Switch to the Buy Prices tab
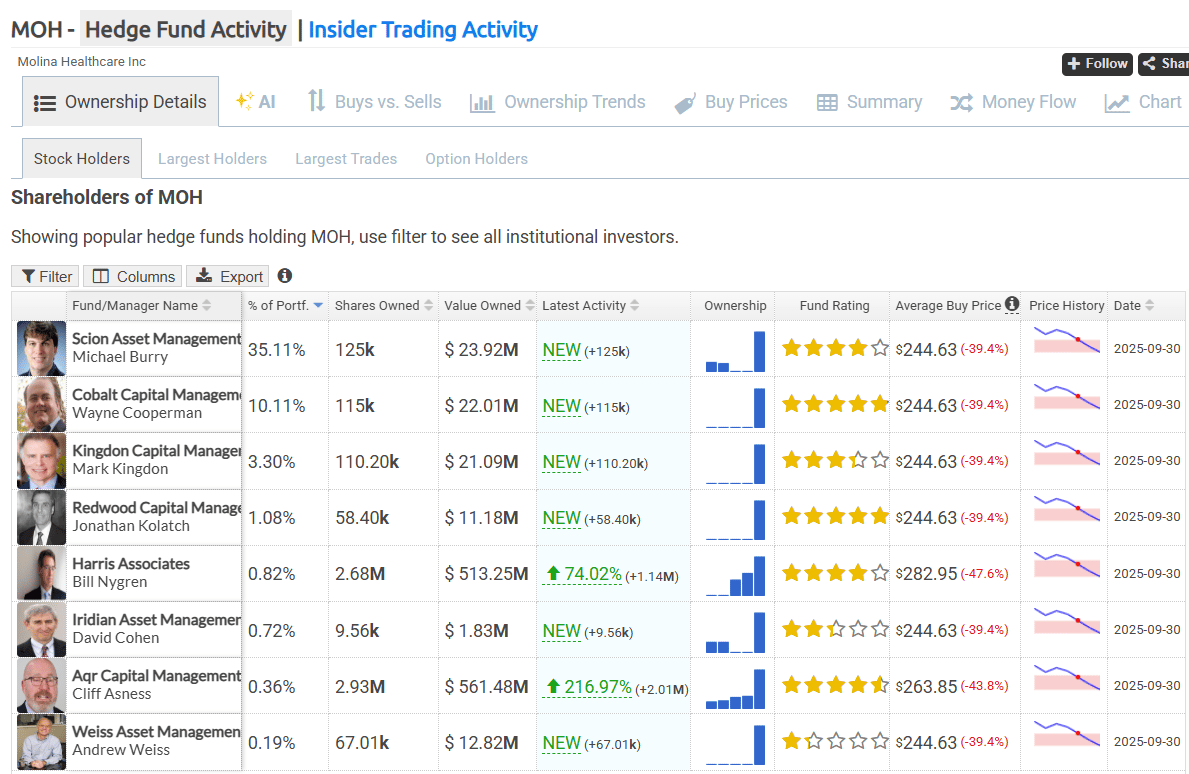The width and height of the screenshot is (1189, 774). (731, 102)
